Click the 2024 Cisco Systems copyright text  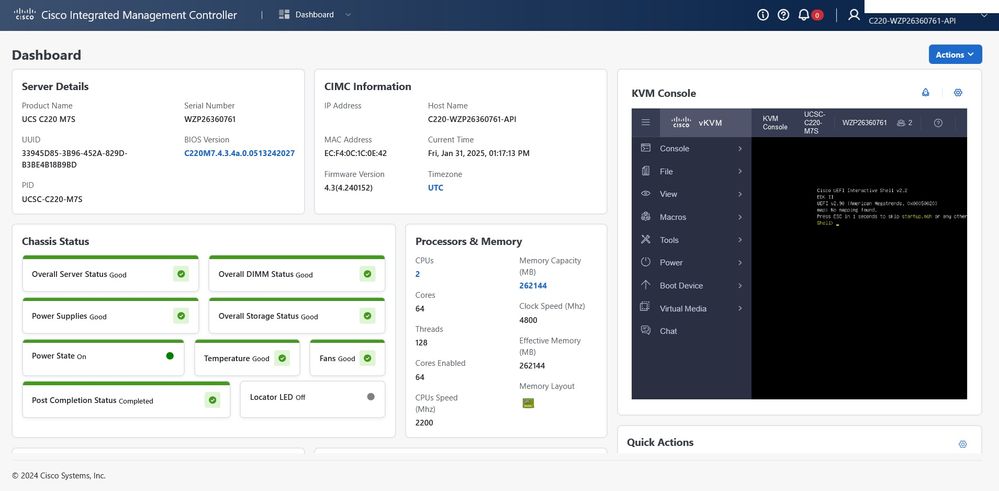[59, 476]
